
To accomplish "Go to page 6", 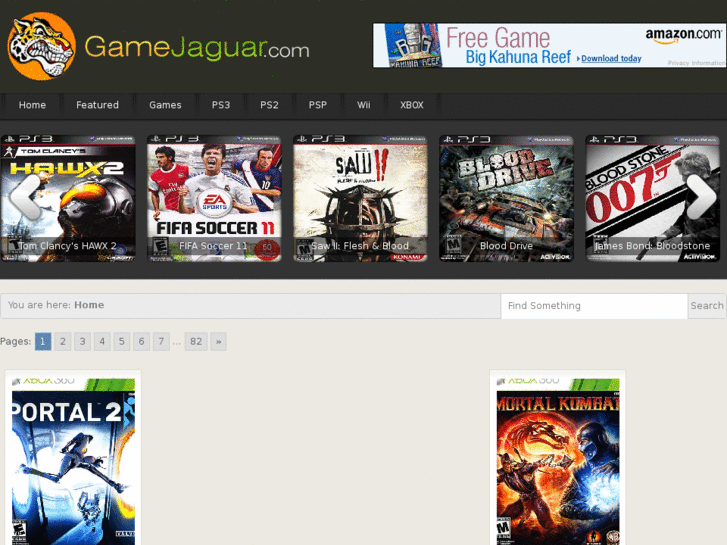I will coord(141,342).
